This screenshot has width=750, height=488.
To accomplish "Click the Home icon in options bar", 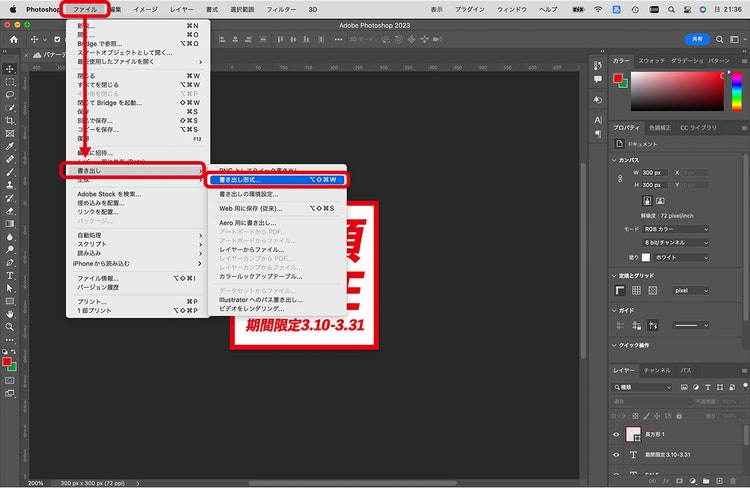I will [x=14, y=40].
